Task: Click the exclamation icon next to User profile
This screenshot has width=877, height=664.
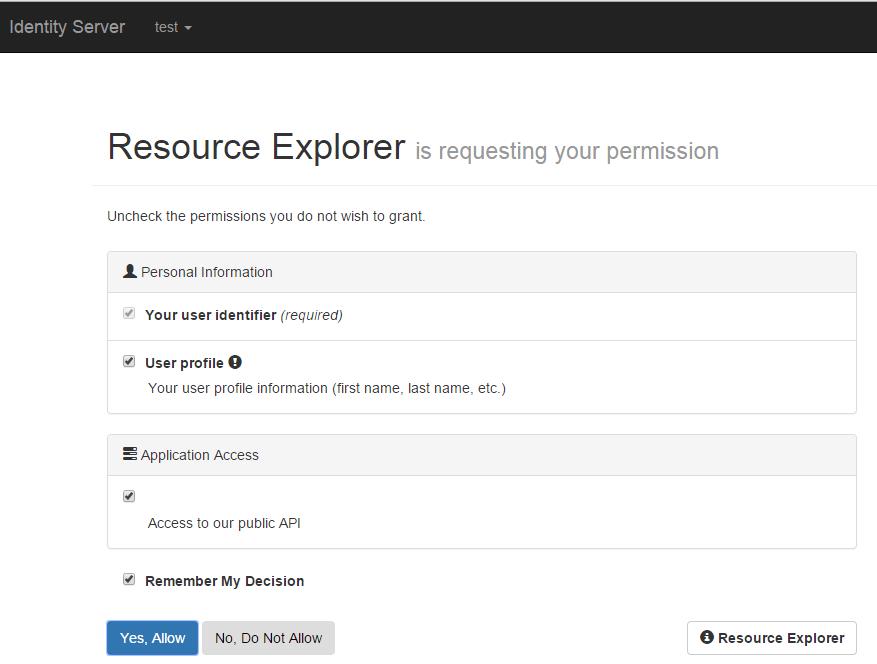Action: [235, 362]
